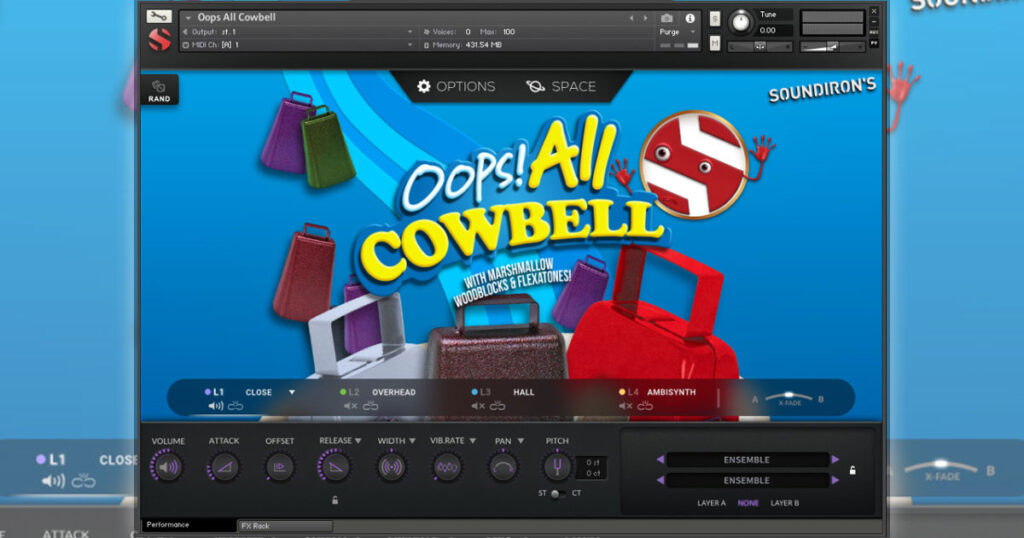Open the Pan dropdown arrow
This screenshot has width=1024, height=538.
pos(520,441)
